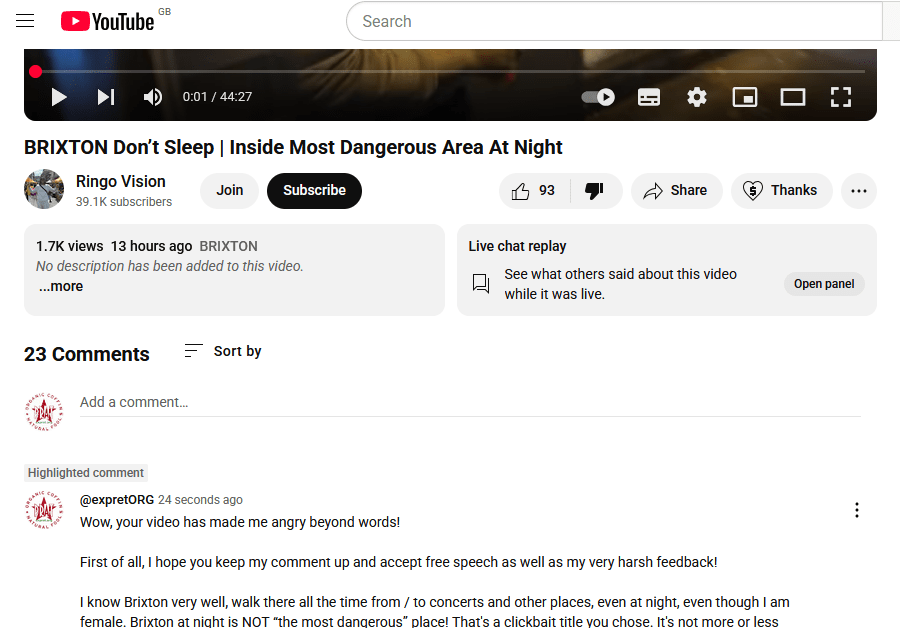Mute the video volume
The width and height of the screenshot is (900, 628).
(x=153, y=97)
